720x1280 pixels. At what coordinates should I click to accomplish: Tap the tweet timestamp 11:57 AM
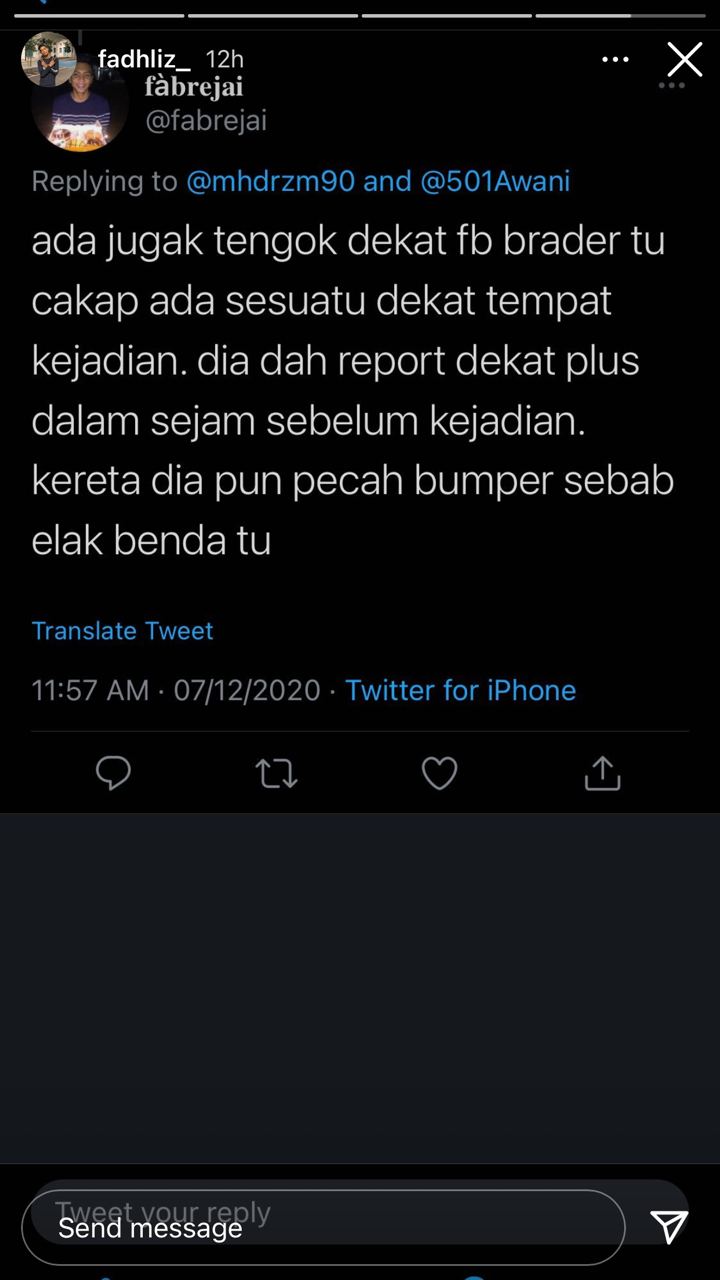coord(90,690)
